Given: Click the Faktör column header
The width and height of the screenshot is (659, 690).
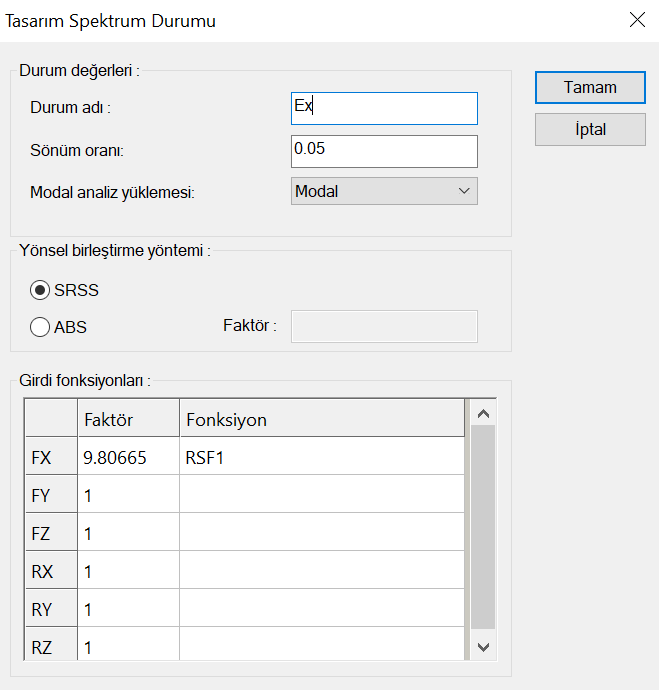Looking at the screenshot, I should pyautogui.click(x=128, y=419).
